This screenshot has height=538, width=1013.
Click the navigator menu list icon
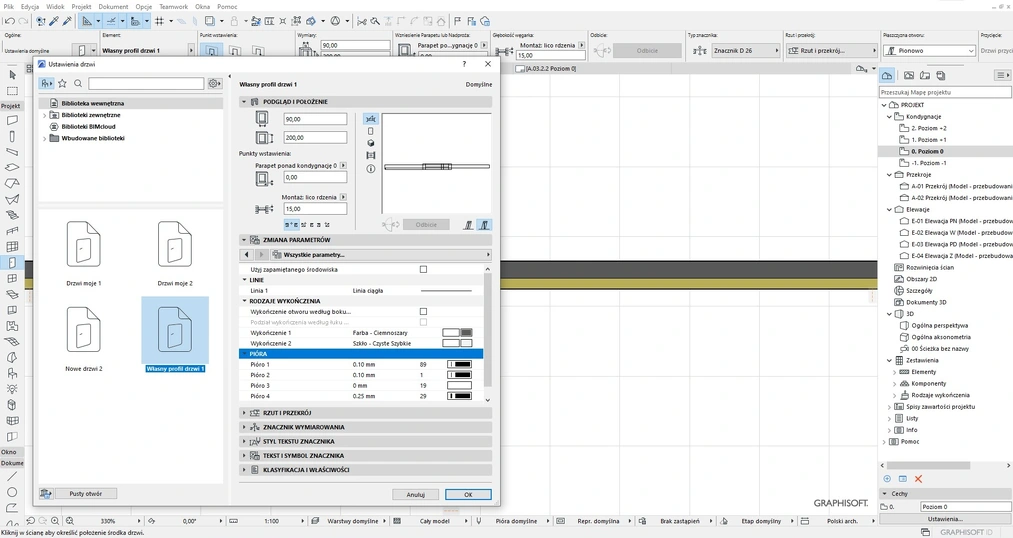pyautogui.click(x=1001, y=76)
